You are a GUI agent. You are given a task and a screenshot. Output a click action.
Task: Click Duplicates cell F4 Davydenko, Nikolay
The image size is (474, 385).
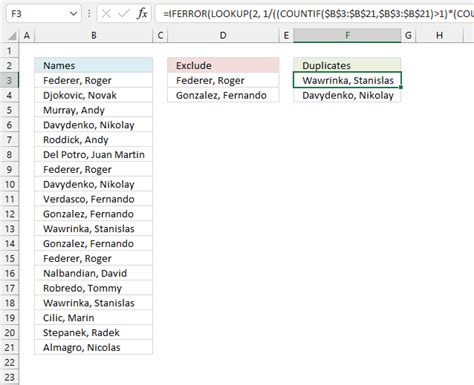(x=347, y=95)
